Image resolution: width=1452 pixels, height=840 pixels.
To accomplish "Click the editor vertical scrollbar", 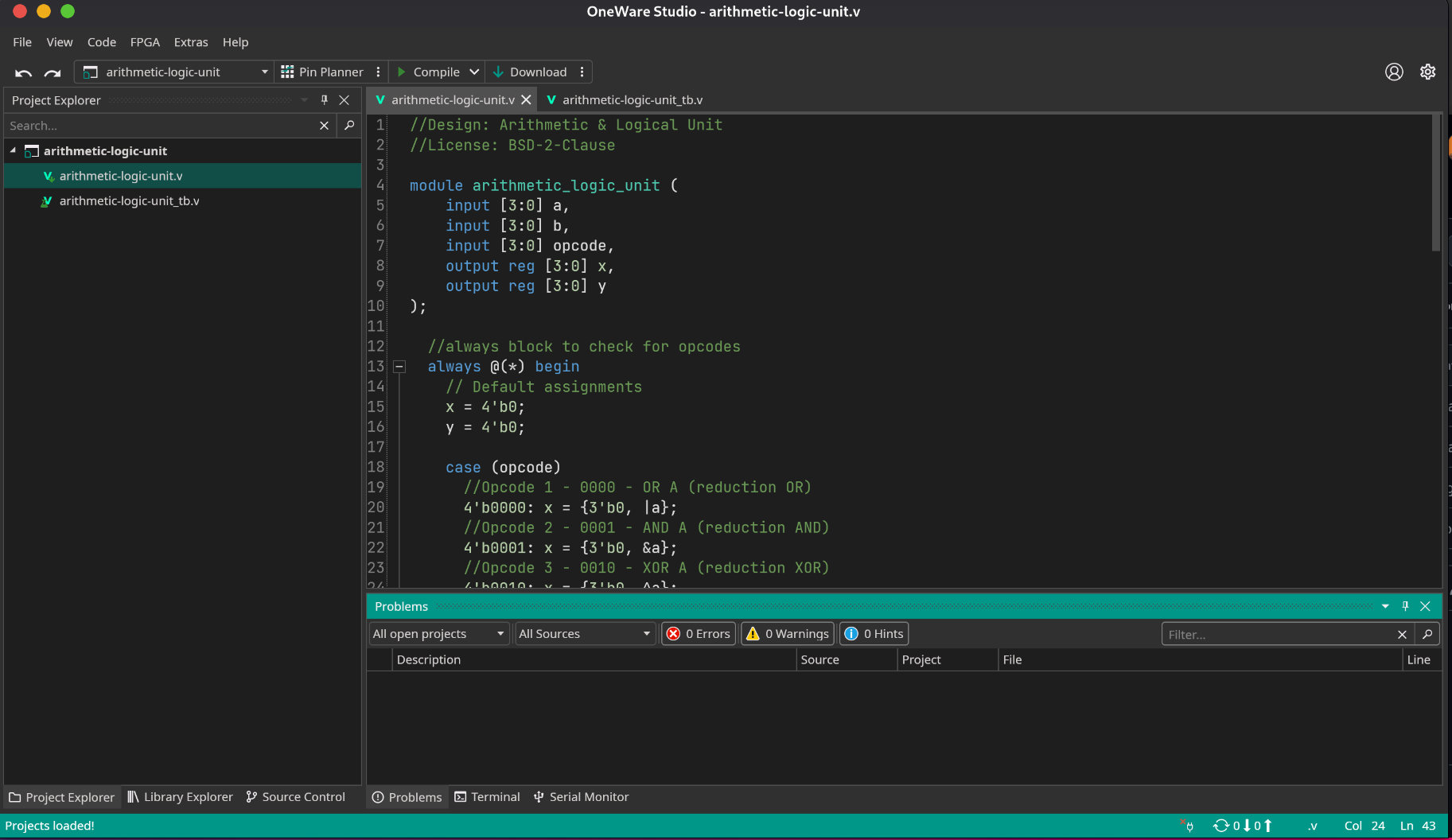I will click(x=1436, y=183).
